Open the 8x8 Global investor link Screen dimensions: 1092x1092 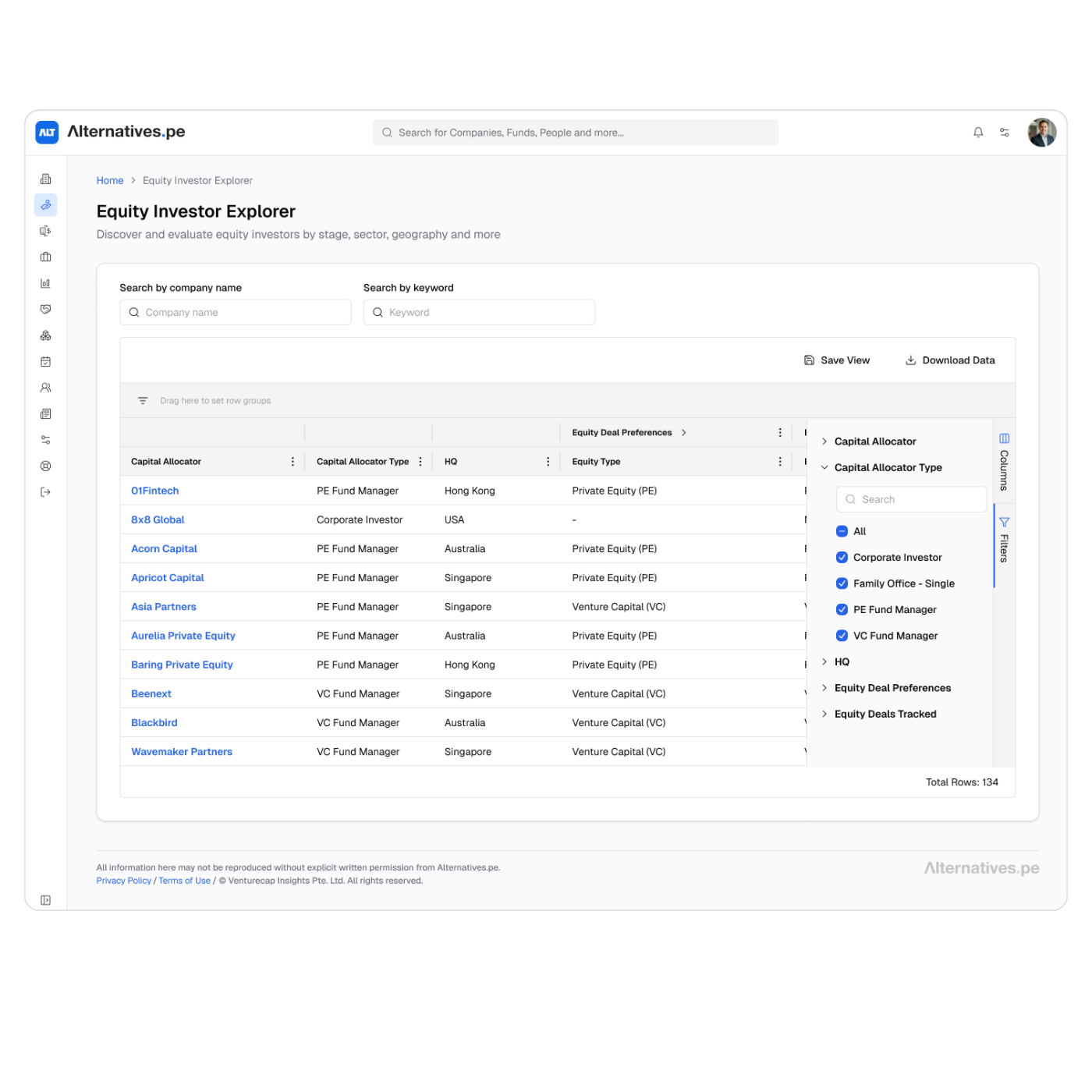[158, 520]
